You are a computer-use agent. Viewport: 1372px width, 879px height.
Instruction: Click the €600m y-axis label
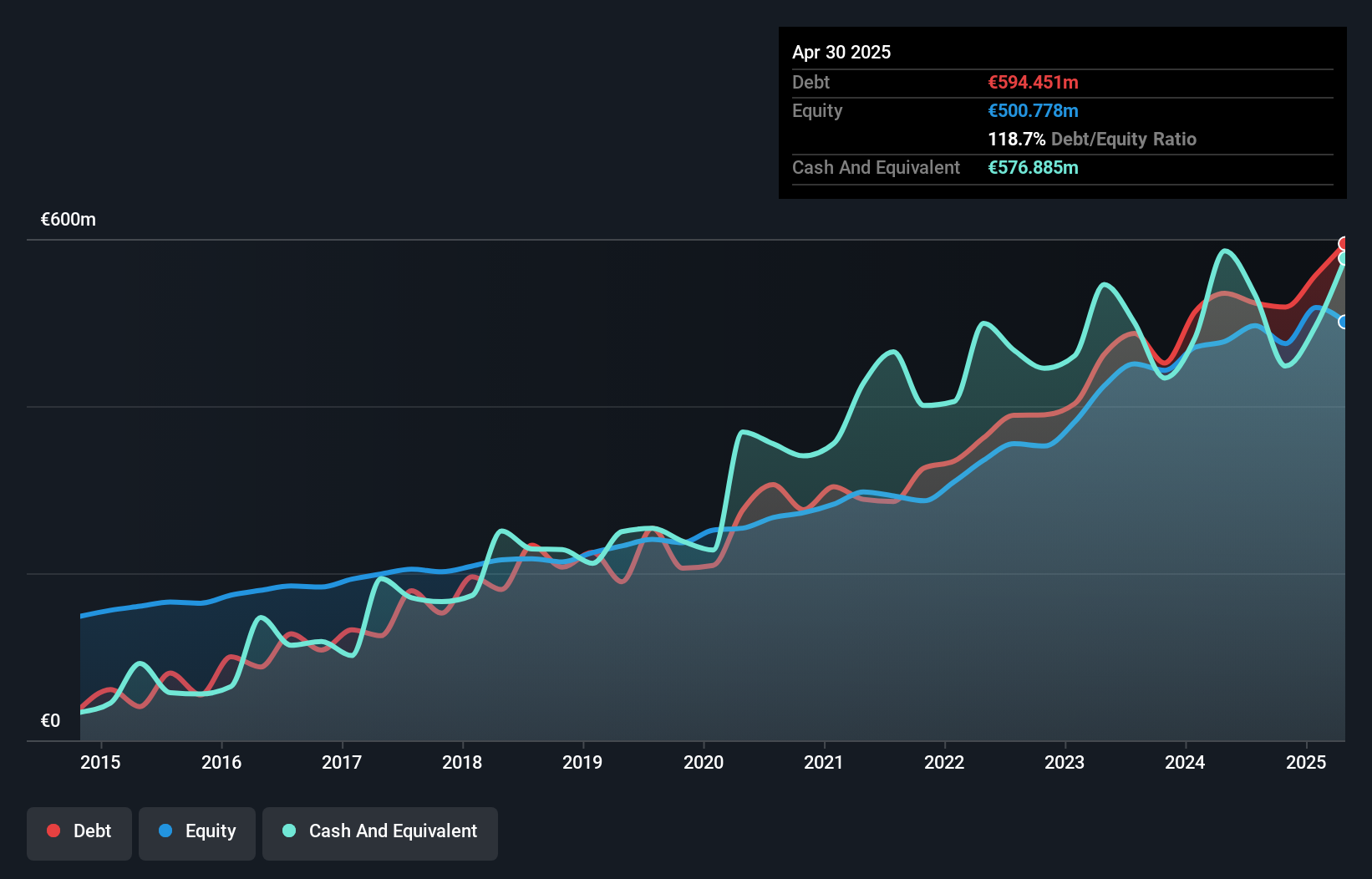coord(69,220)
